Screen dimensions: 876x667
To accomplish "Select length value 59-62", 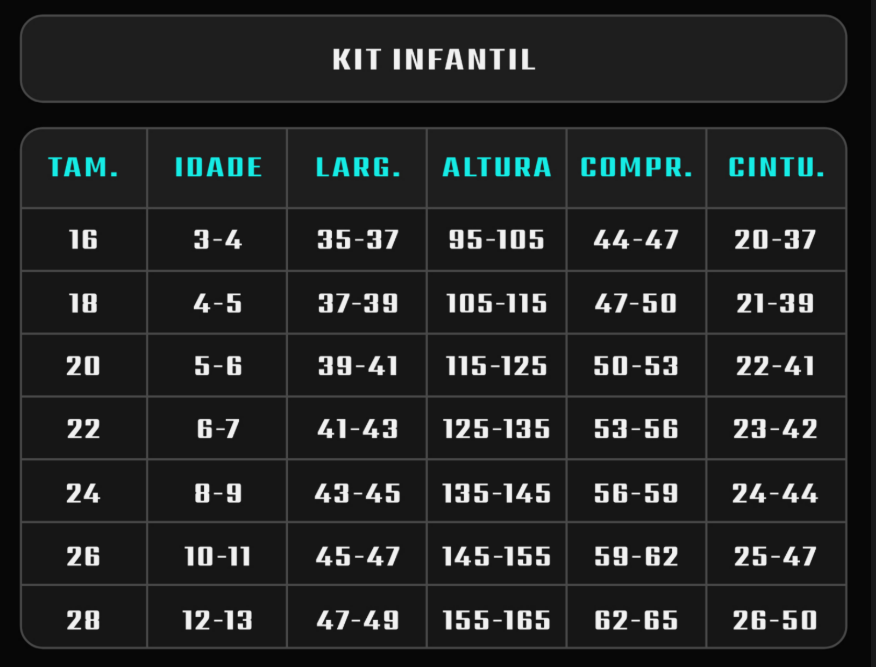I will click(x=636, y=555).
